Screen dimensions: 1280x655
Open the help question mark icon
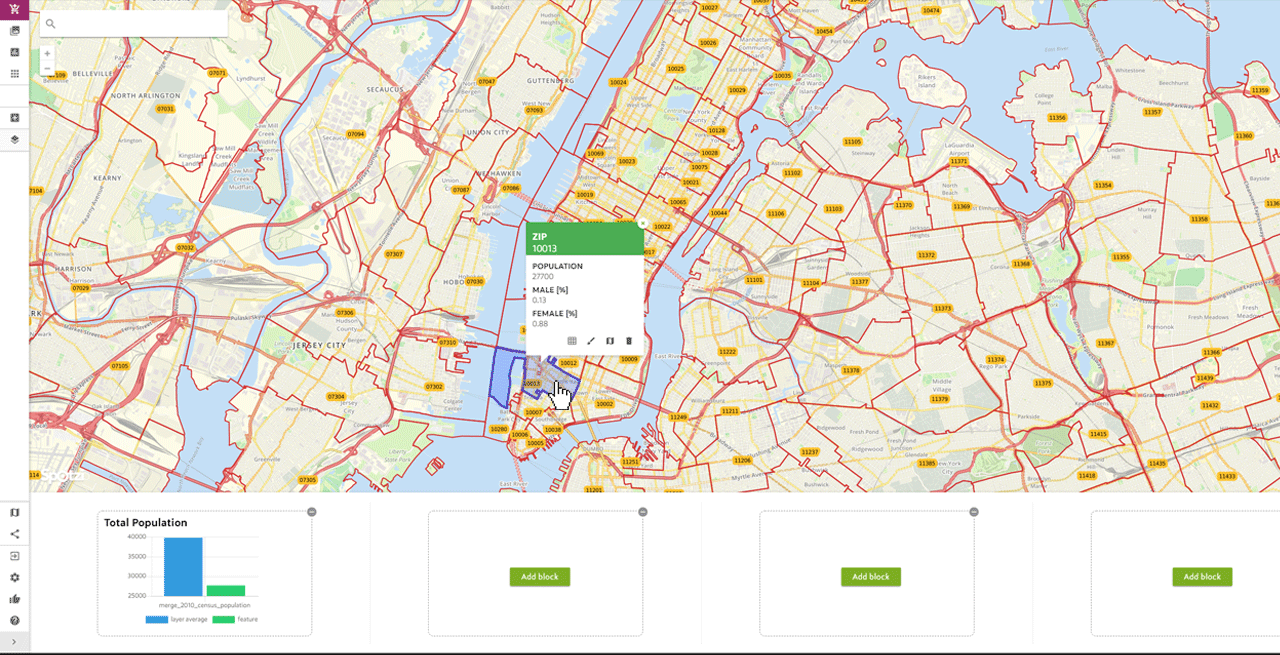point(15,621)
